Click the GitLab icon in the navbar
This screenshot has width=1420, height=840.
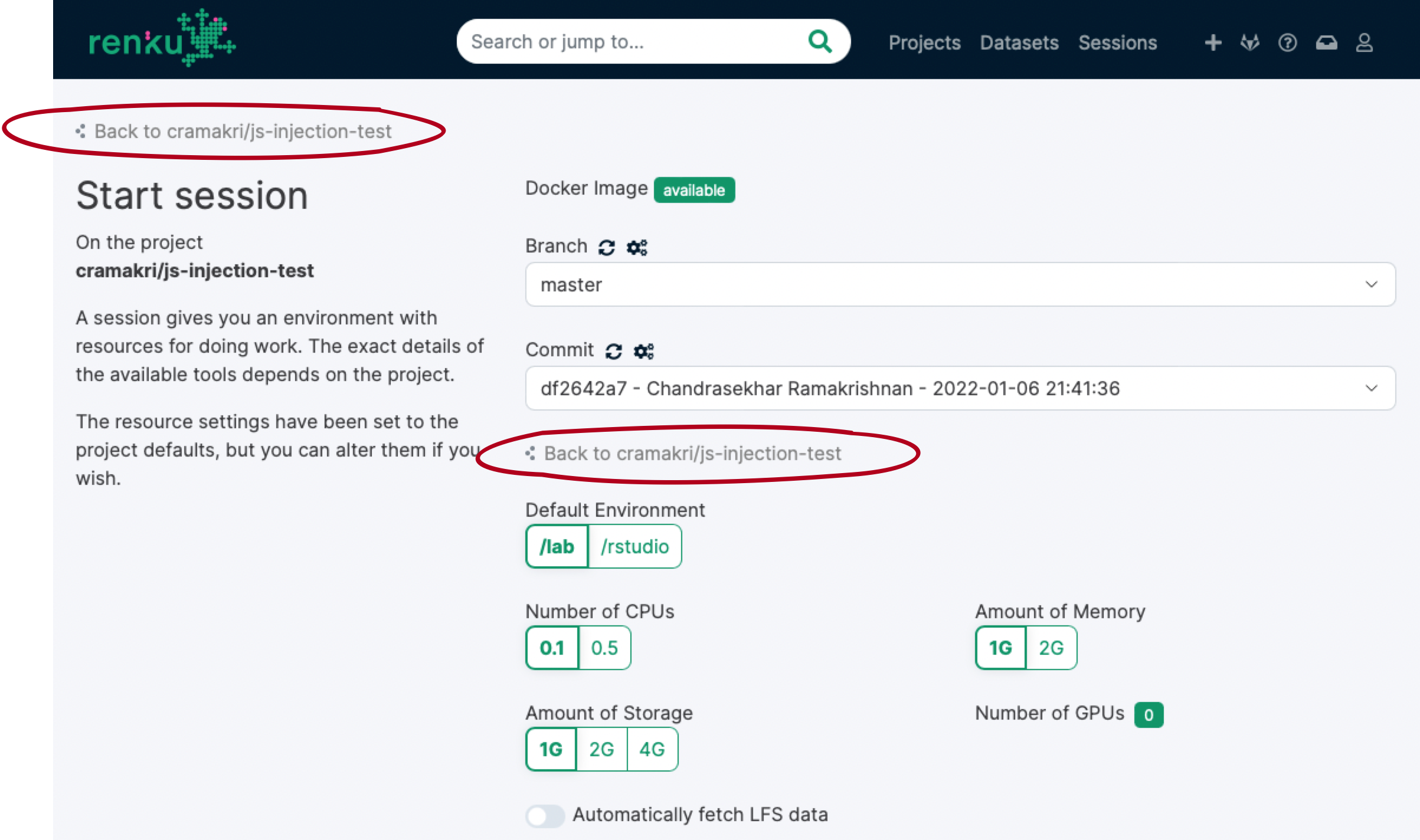point(1251,42)
